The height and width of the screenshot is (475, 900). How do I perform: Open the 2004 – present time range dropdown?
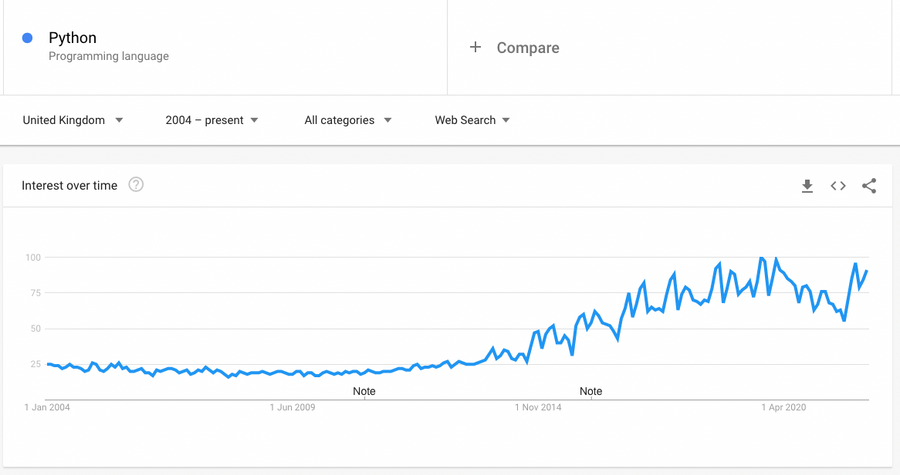[212, 120]
